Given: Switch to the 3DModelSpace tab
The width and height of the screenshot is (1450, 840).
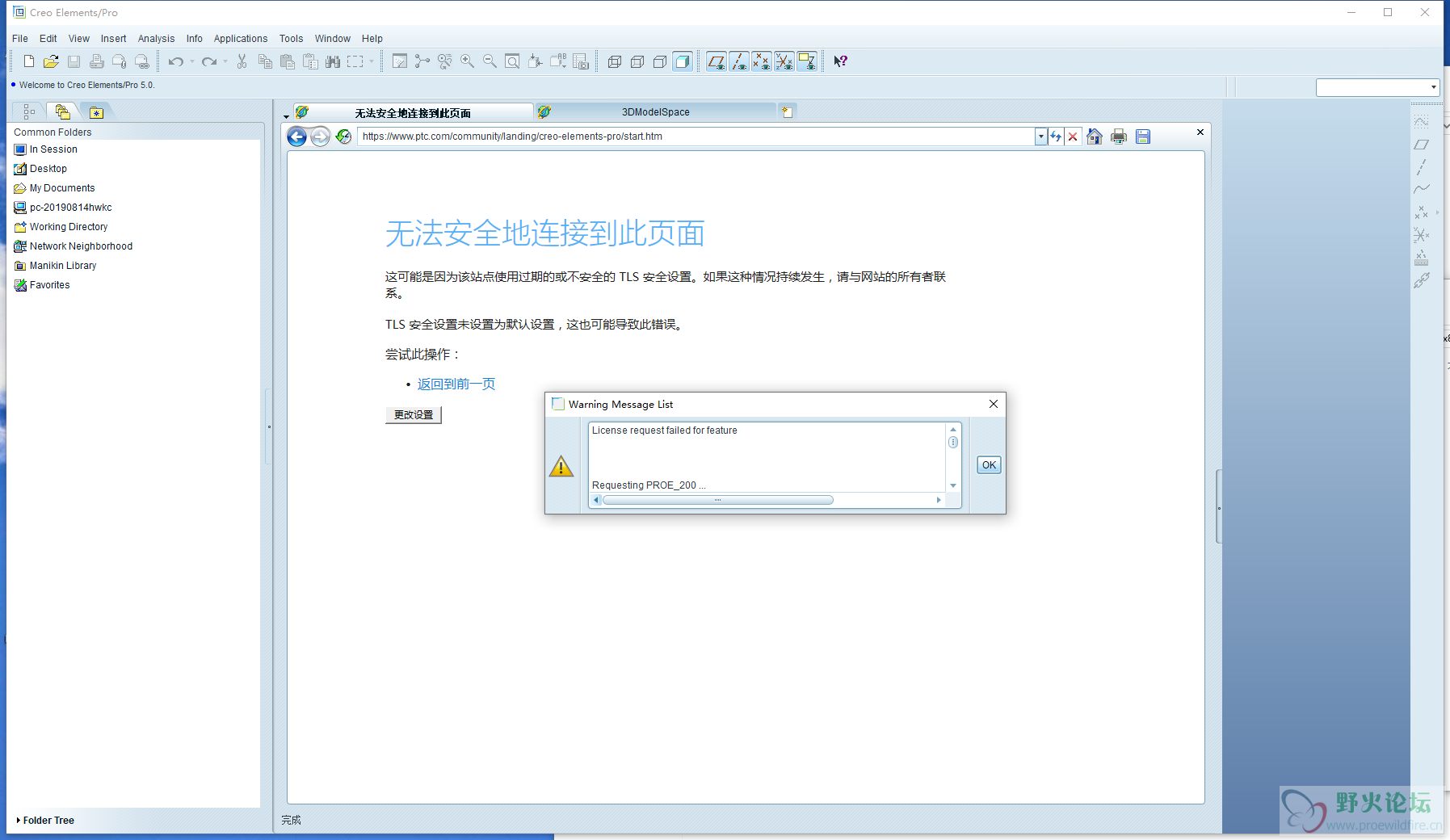Looking at the screenshot, I should tap(655, 112).
